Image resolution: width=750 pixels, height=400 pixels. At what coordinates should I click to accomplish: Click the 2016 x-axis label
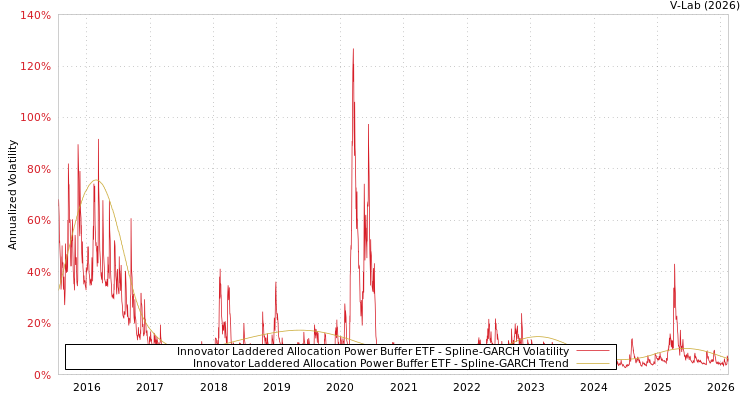87,387
